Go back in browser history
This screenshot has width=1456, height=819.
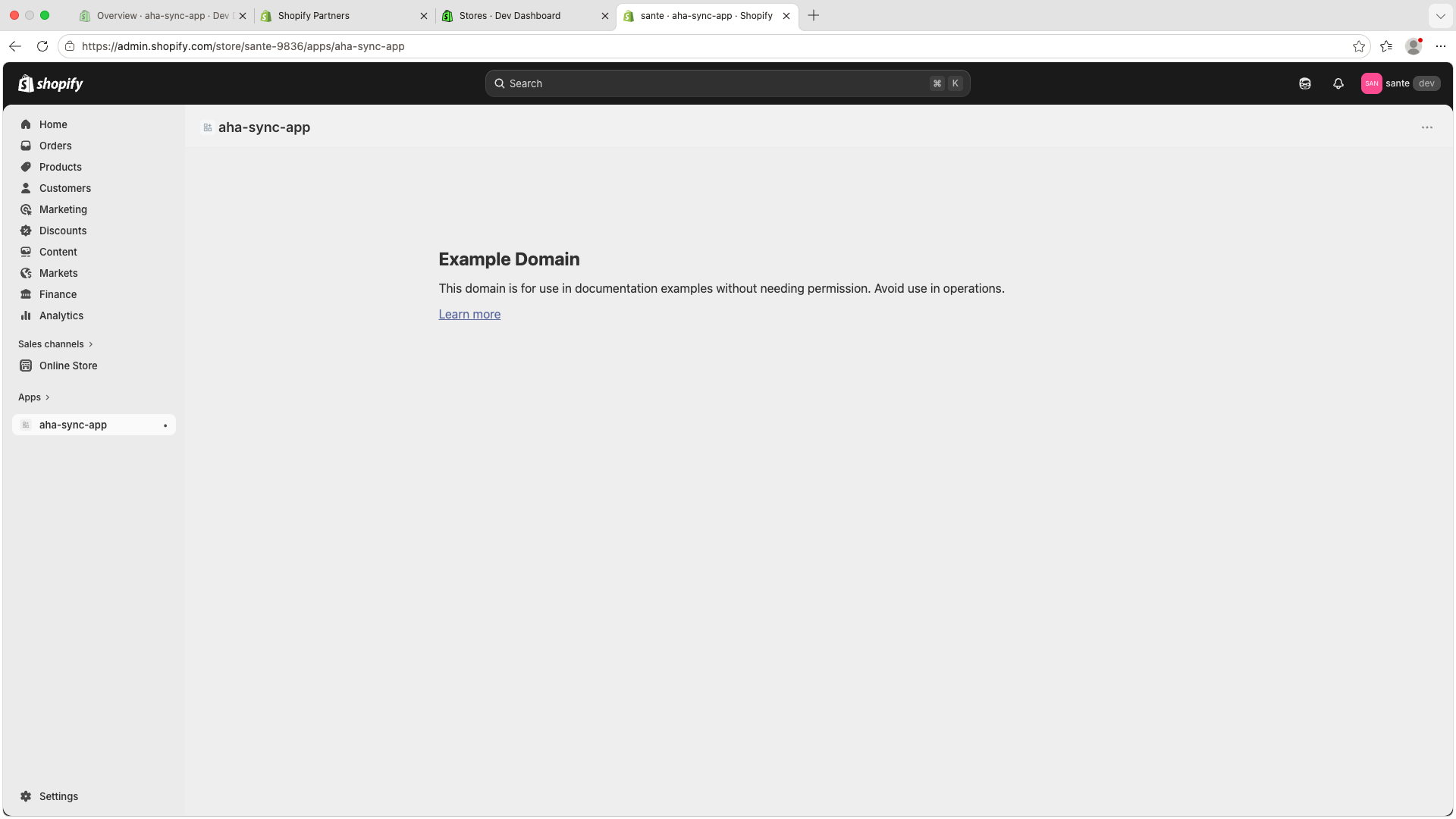[15, 46]
